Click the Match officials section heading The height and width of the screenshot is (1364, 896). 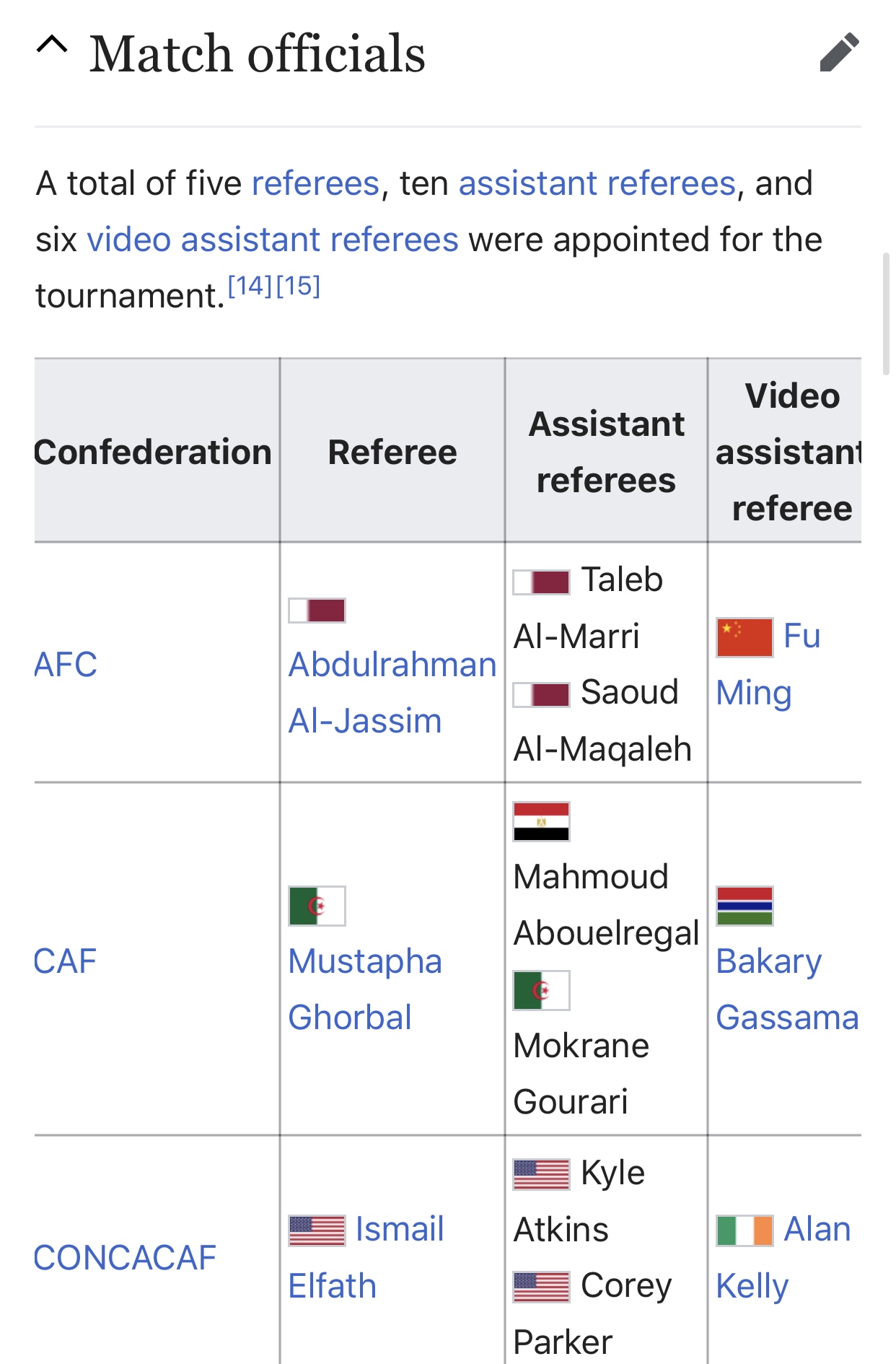click(x=258, y=54)
